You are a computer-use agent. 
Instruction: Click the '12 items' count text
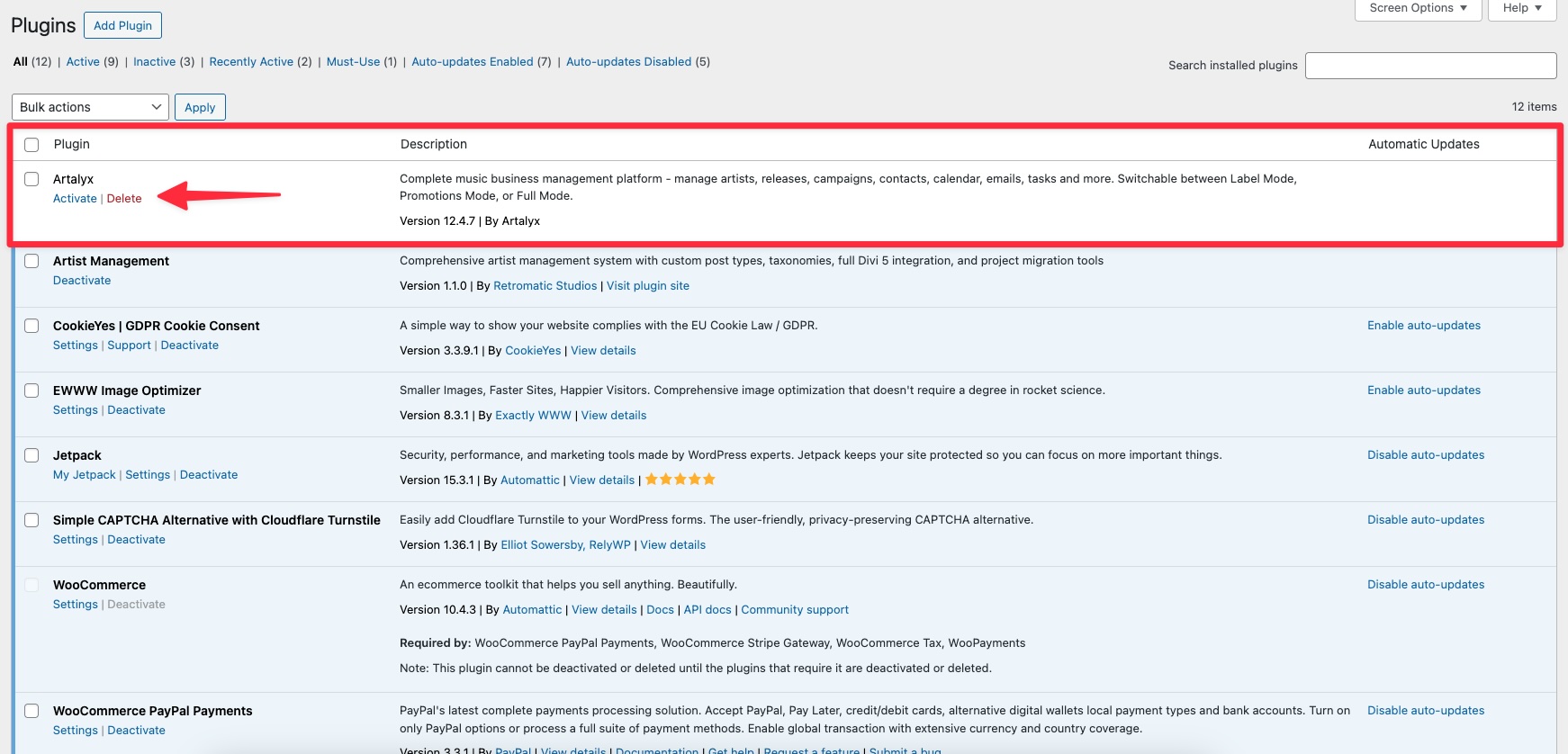pyautogui.click(x=1534, y=107)
